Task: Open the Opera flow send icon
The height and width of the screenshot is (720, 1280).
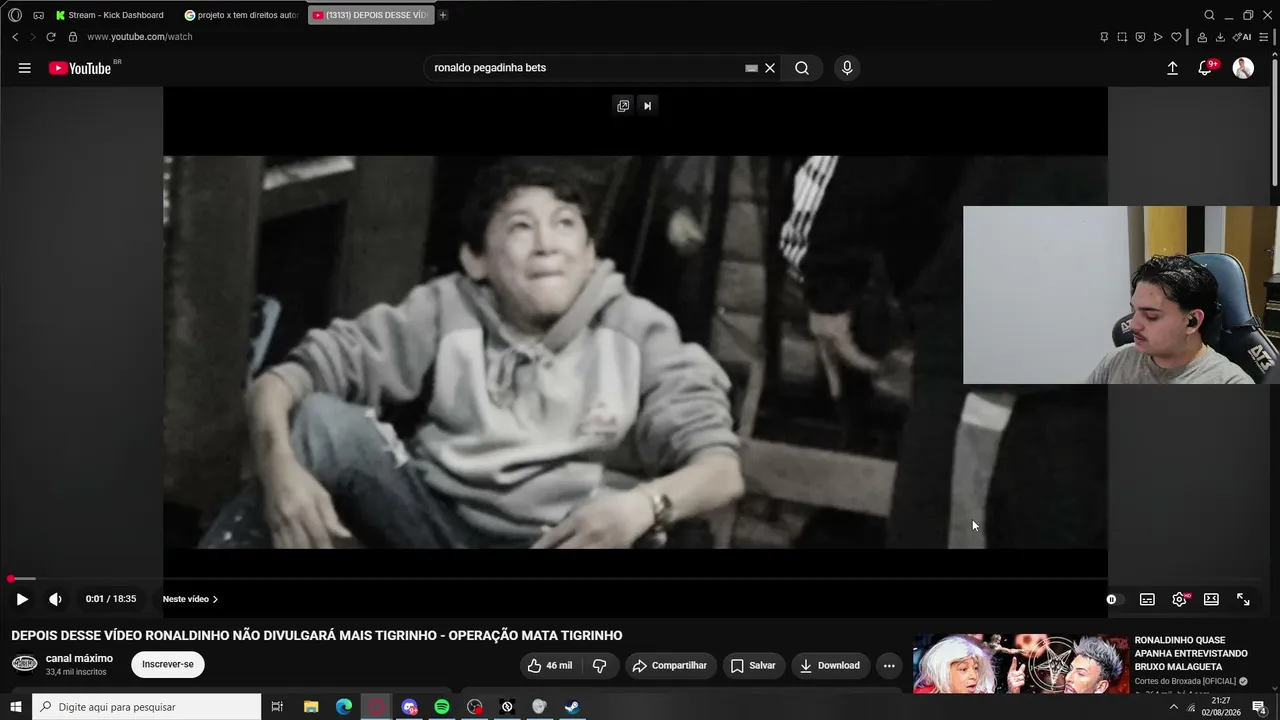Action: [1158, 37]
